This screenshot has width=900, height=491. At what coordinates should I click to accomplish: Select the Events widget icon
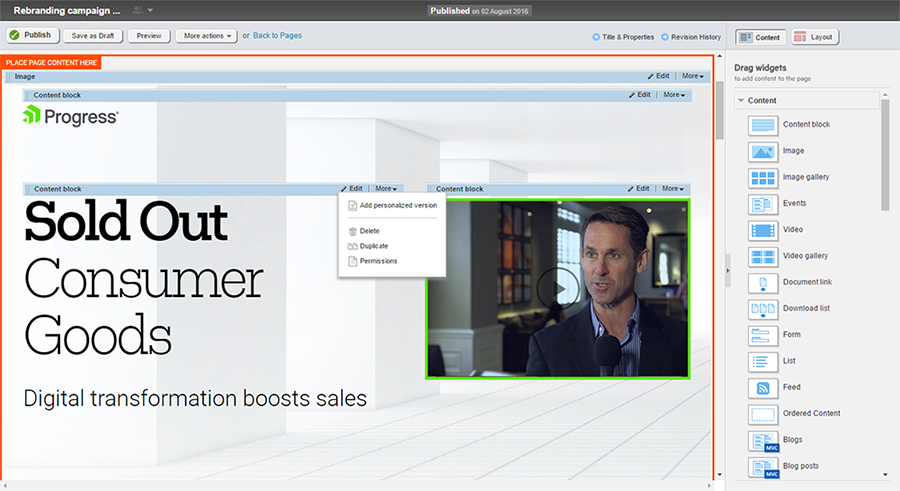[x=763, y=204]
